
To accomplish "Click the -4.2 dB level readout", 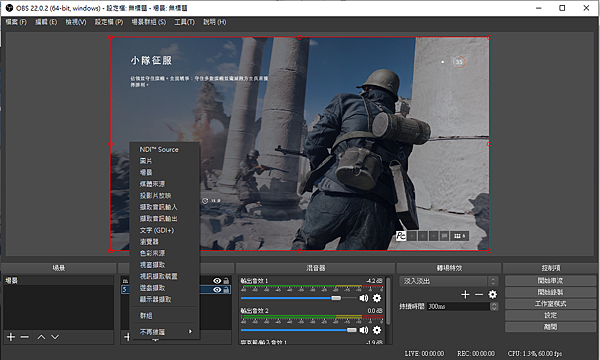I will pyautogui.click(x=374, y=281).
